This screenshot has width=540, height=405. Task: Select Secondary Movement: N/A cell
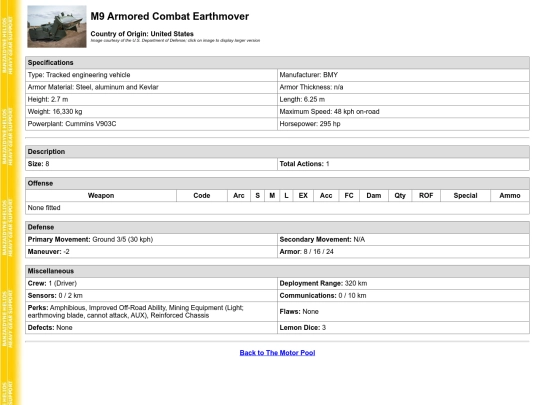coord(403,239)
